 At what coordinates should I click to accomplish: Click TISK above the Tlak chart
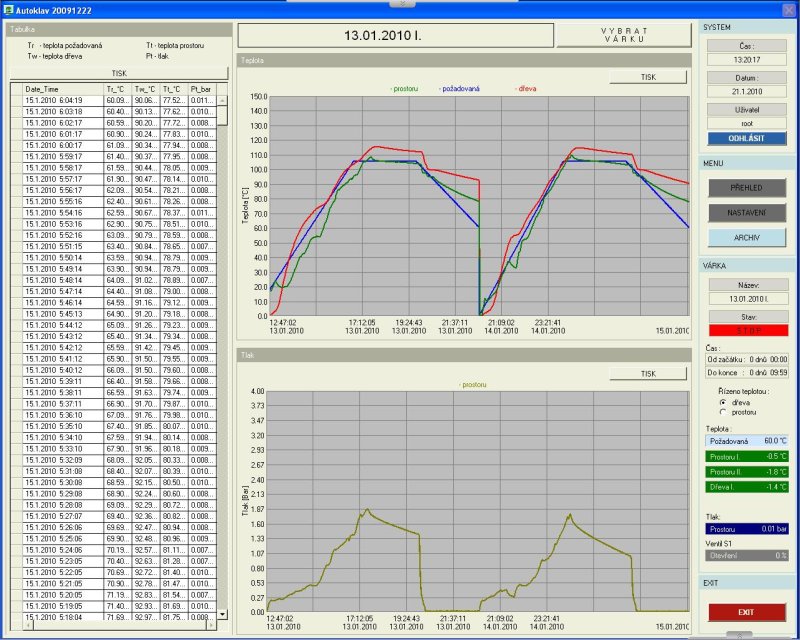(x=648, y=373)
